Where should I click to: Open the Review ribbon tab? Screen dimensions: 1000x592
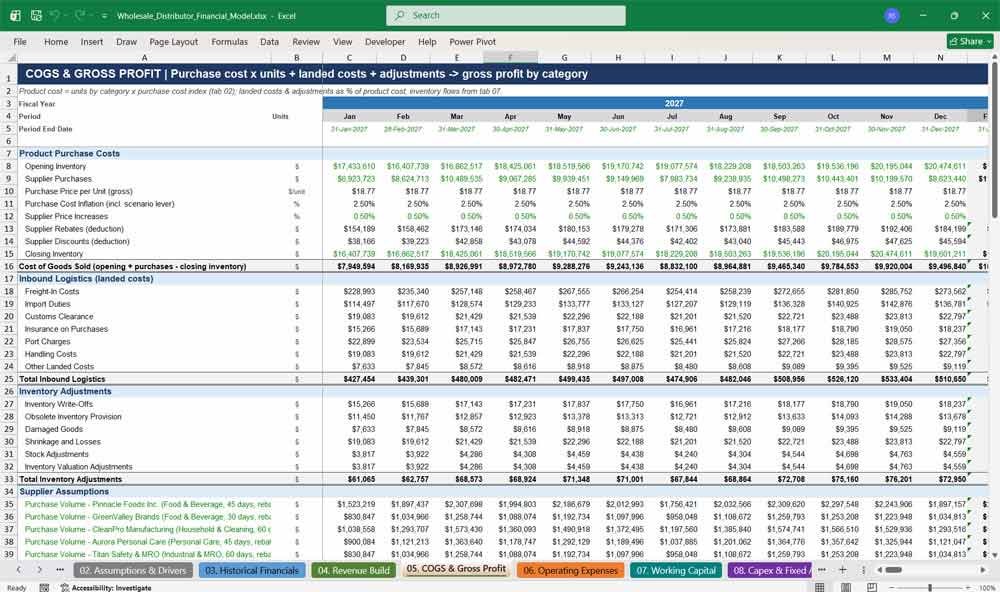(x=306, y=41)
